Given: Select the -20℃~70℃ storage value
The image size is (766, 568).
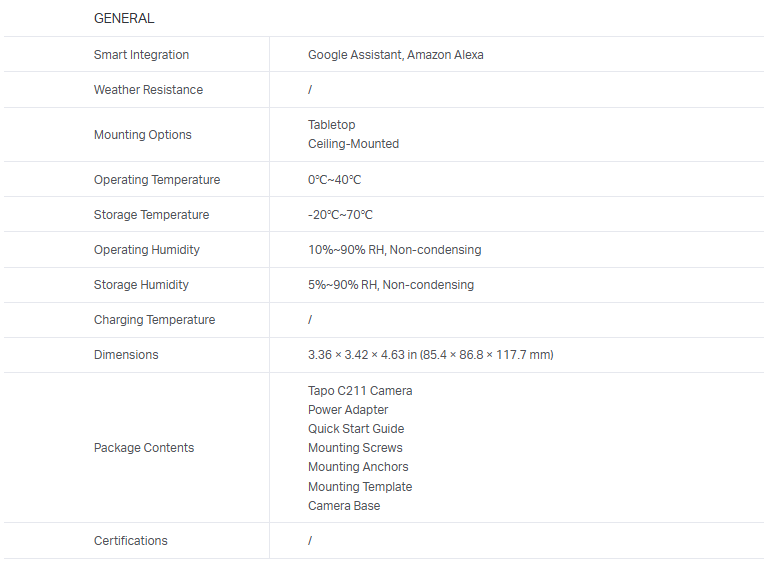Looking at the screenshot, I should point(340,215).
